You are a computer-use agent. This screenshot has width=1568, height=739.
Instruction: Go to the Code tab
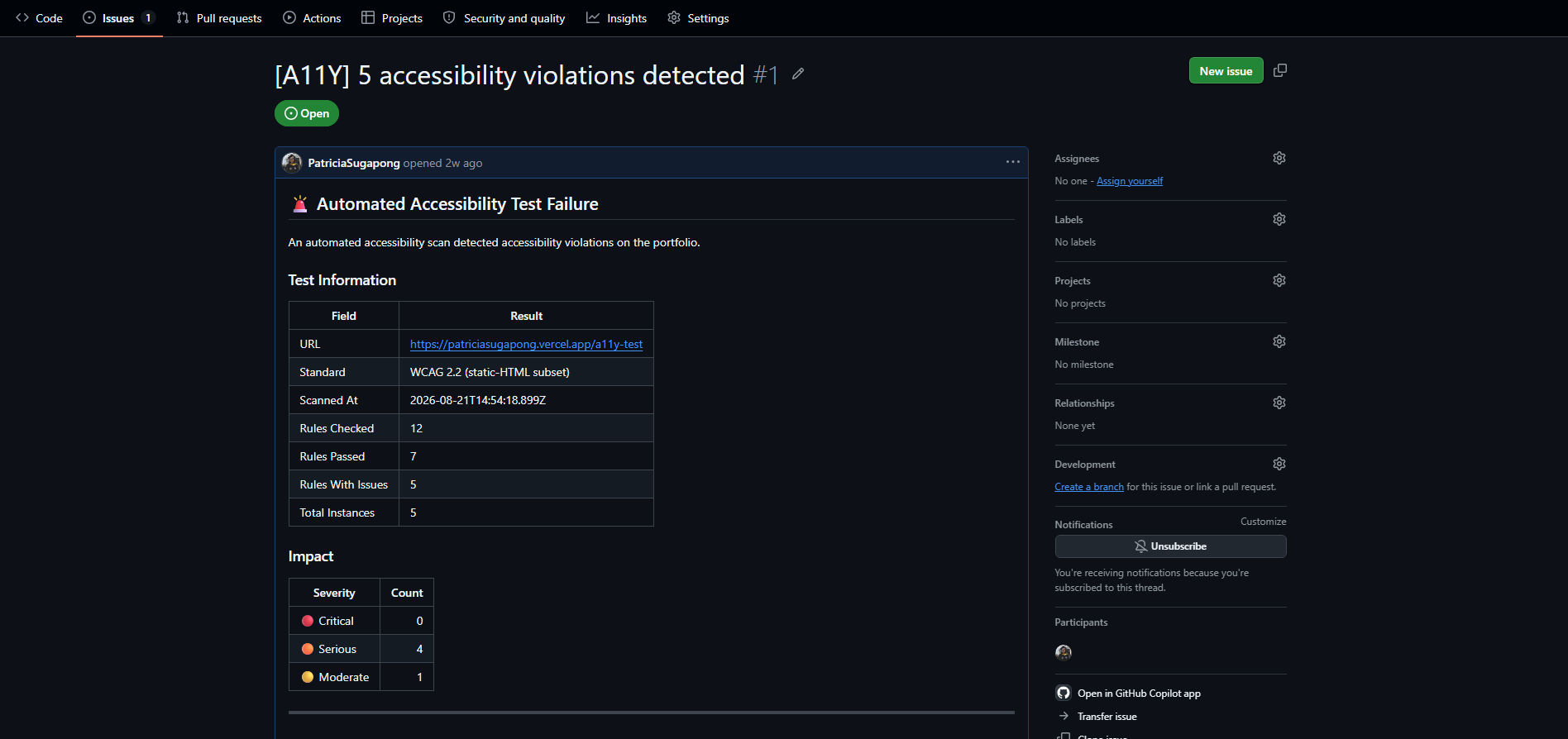(39, 18)
